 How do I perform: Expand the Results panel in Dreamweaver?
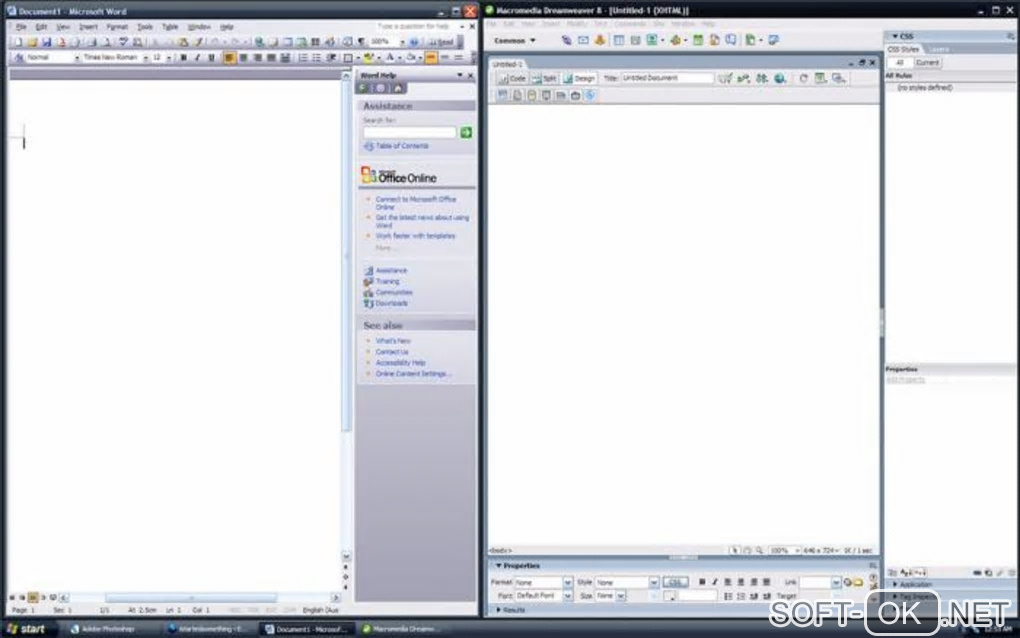[x=498, y=610]
